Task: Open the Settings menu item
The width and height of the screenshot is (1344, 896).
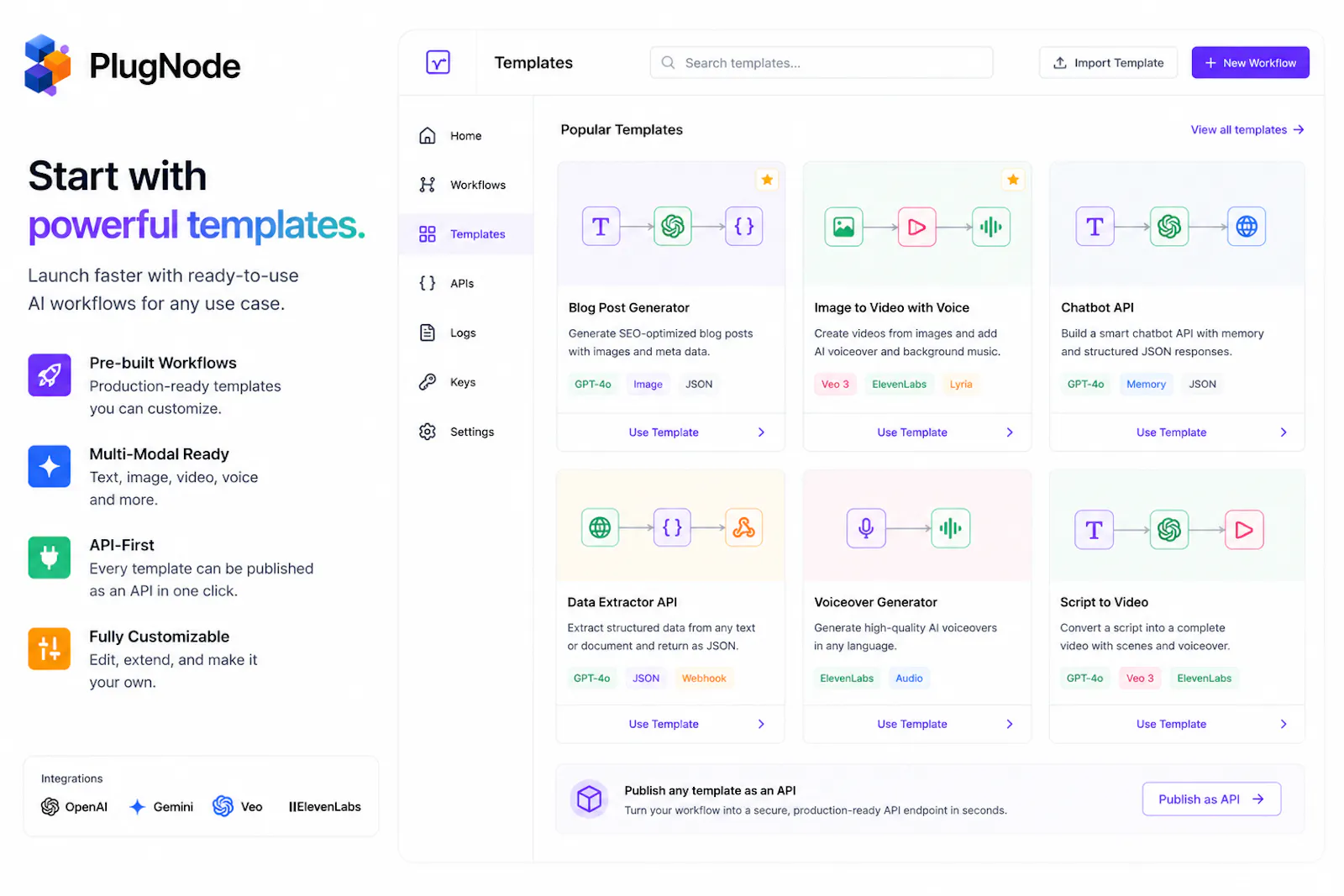Action: coord(465,432)
